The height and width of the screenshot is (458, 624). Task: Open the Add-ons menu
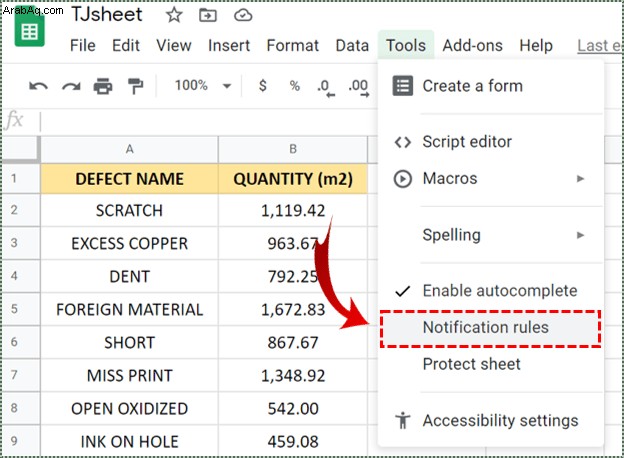pyautogui.click(x=473, y=45)
